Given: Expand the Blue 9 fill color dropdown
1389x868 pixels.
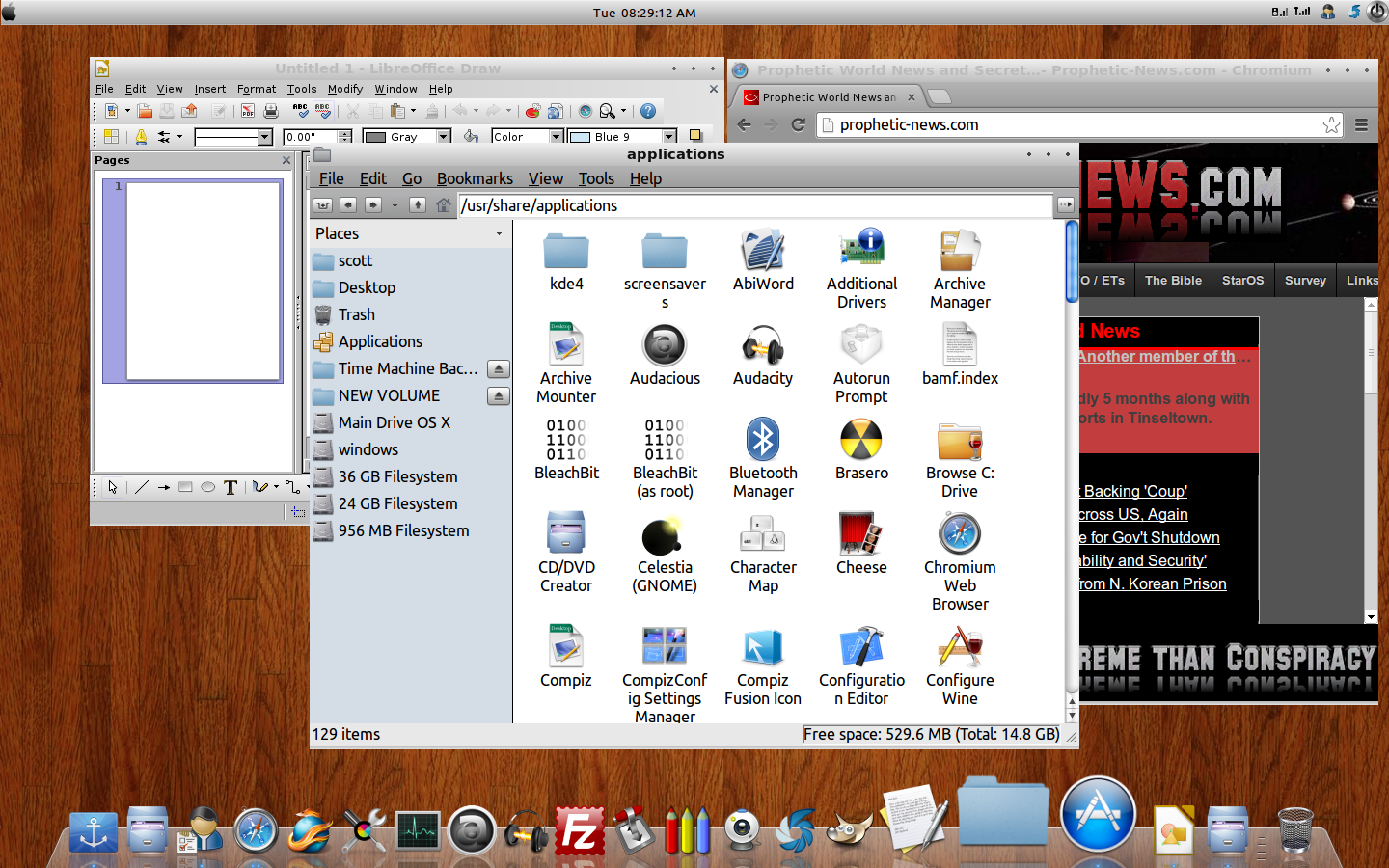Looking at the screenshot, I should click(x=668, y=137).
